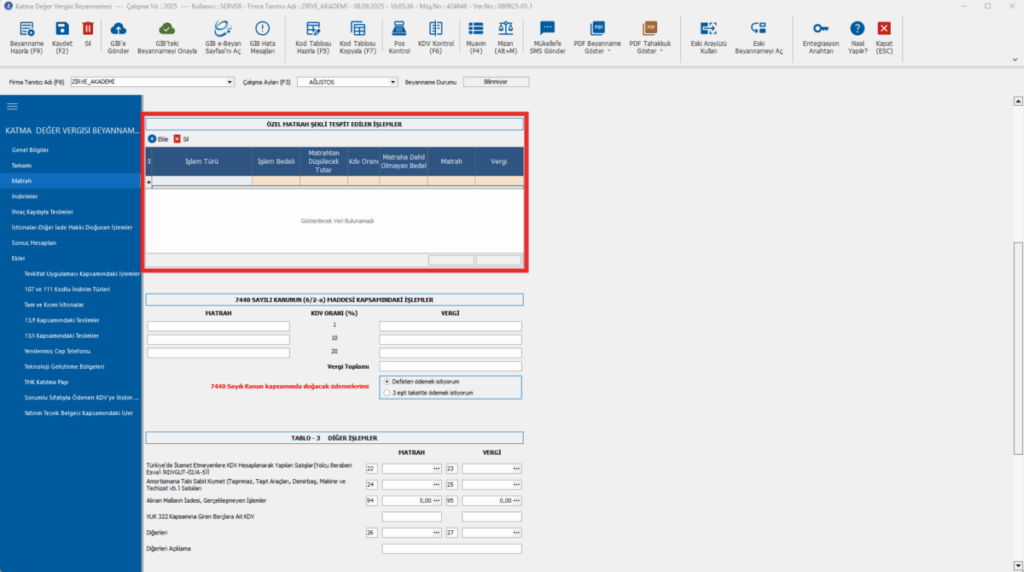This screenshot has width=1024, height=572.
Task: Open Entegrasyon Anahtarı key icon
Action: (x=820, y=29)
